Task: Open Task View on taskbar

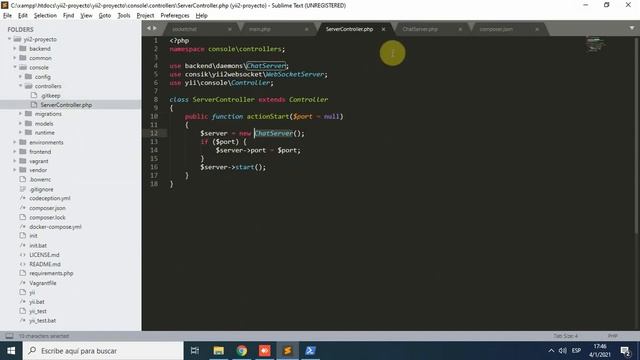Action: pyautogui.click(x=195, y=351)
